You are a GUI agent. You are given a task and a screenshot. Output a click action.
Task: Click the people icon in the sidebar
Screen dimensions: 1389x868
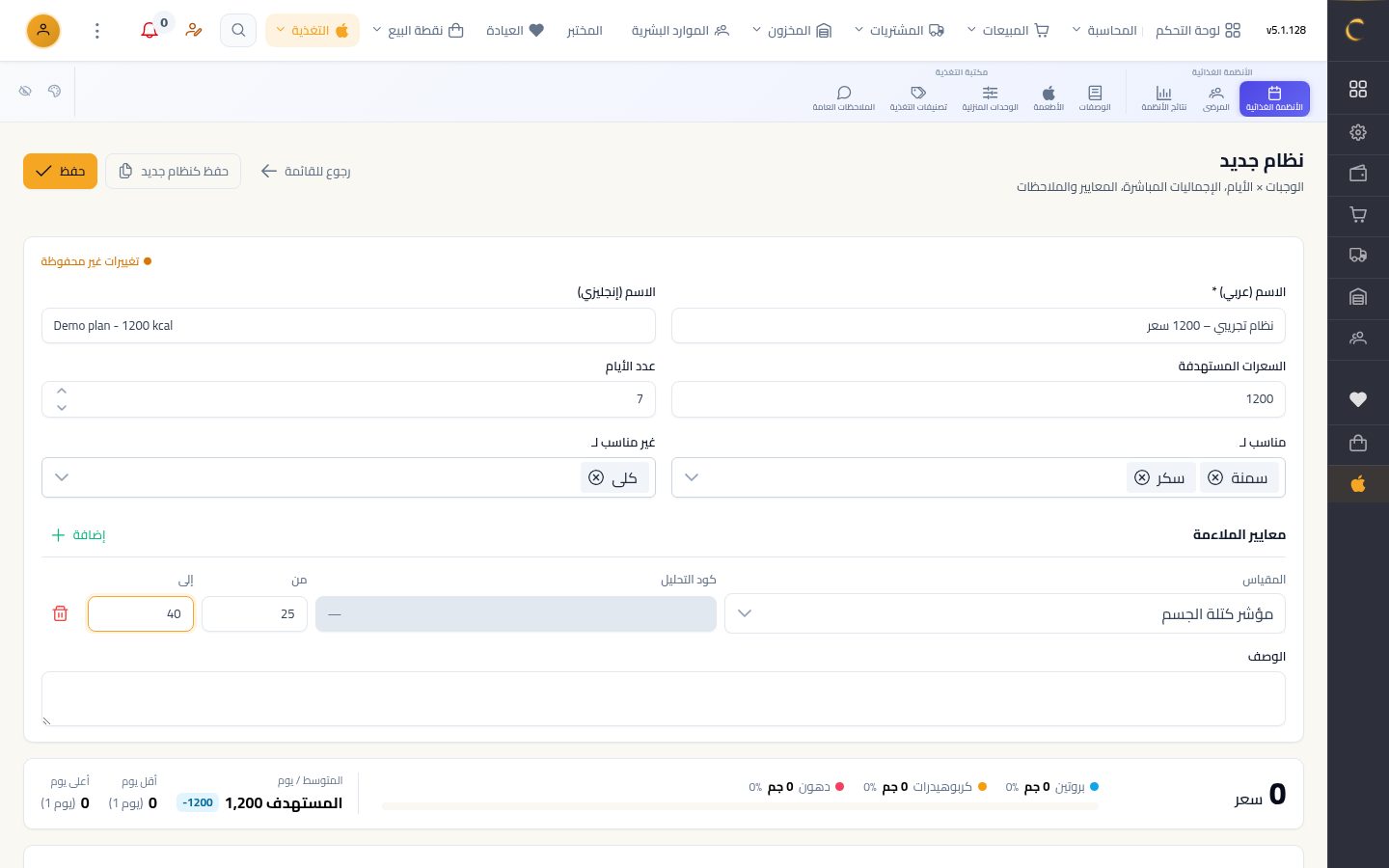pos(1358,339)
